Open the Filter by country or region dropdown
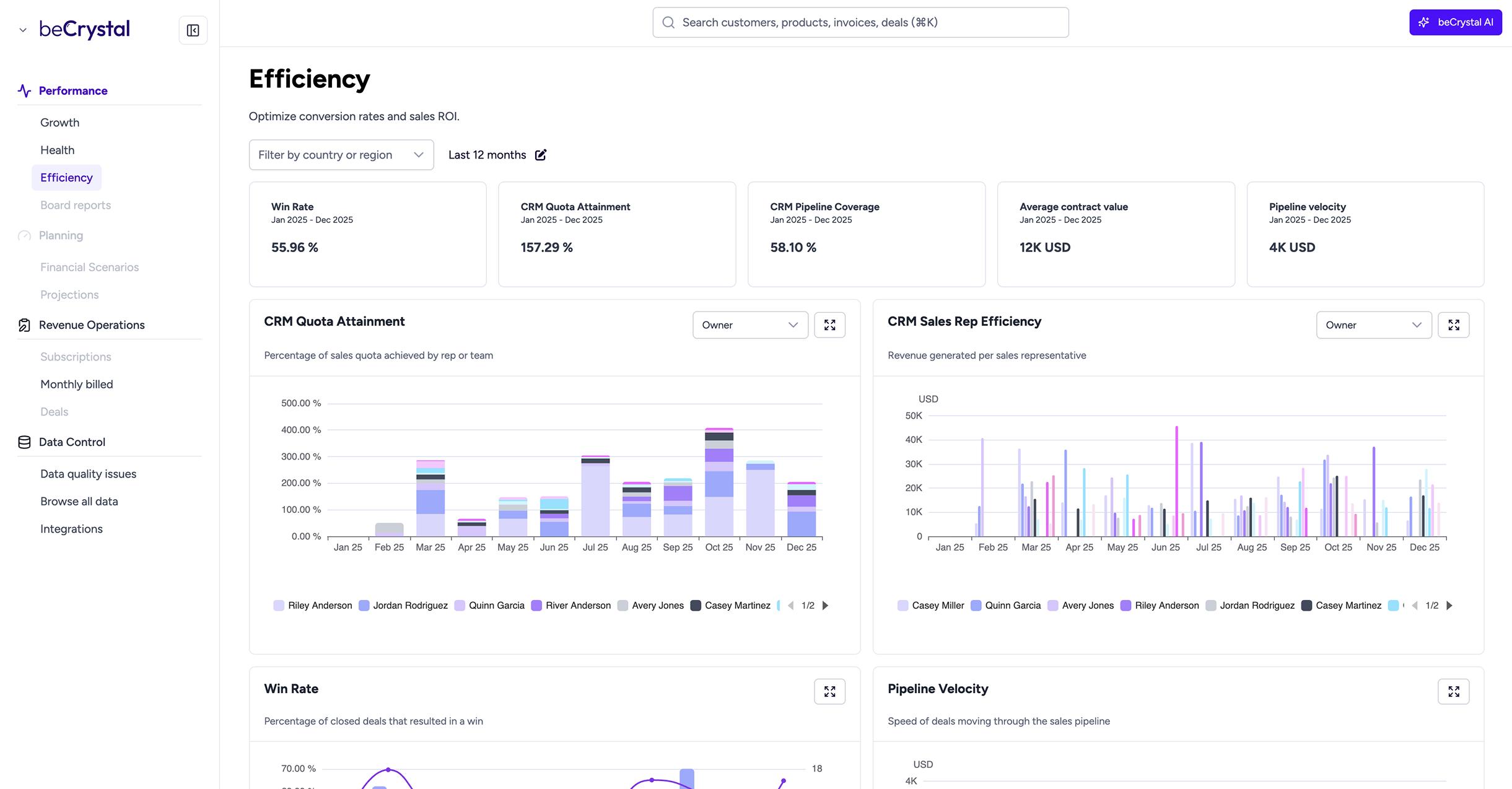This screenshot has width=1512, height=789. pos(341,154)
